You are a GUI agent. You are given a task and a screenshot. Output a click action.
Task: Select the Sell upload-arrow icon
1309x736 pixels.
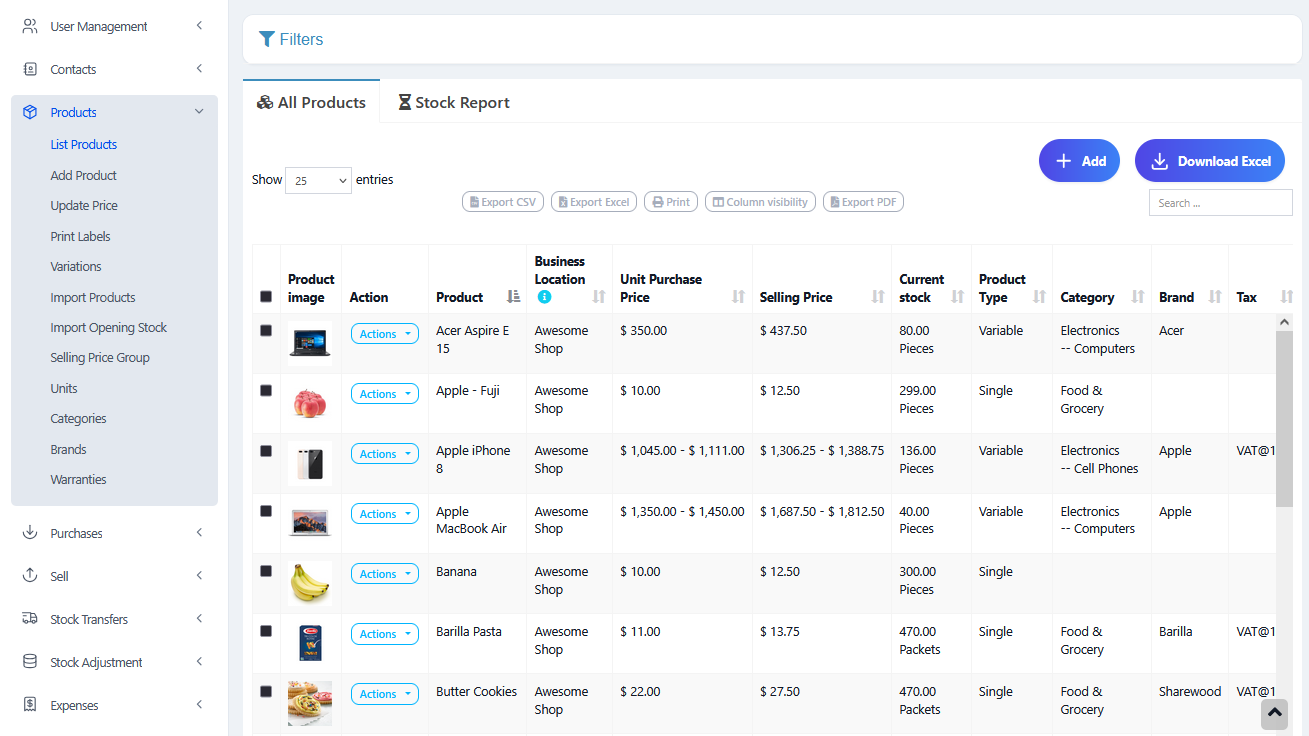(x=29, y=575)
